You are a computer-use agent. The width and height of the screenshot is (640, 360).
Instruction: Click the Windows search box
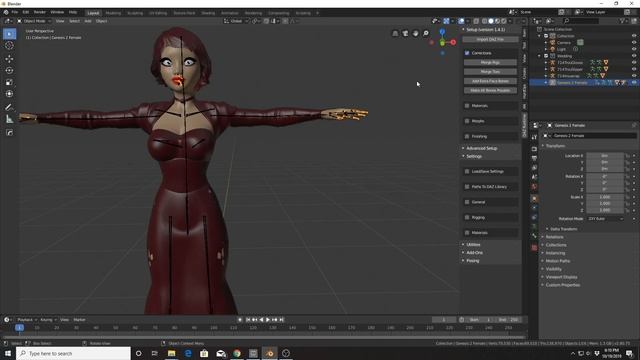[x=73, y=353]
